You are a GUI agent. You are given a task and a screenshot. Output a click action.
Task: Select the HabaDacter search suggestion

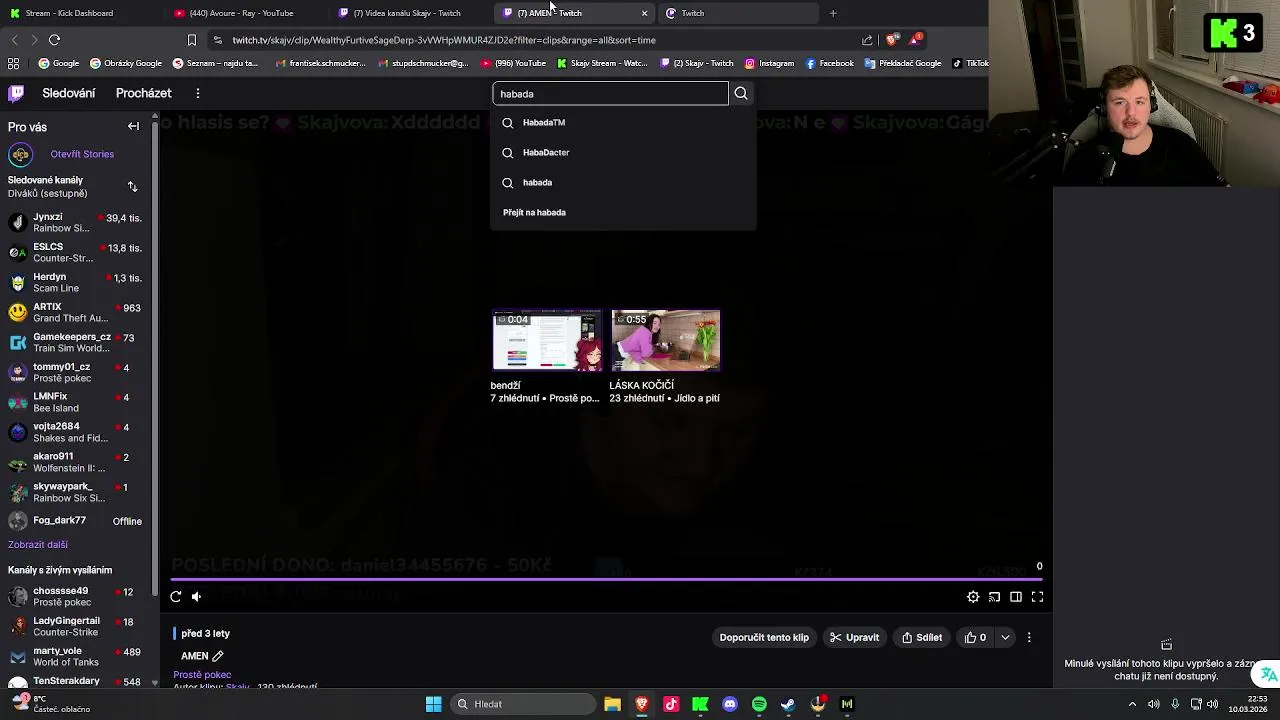623,152
